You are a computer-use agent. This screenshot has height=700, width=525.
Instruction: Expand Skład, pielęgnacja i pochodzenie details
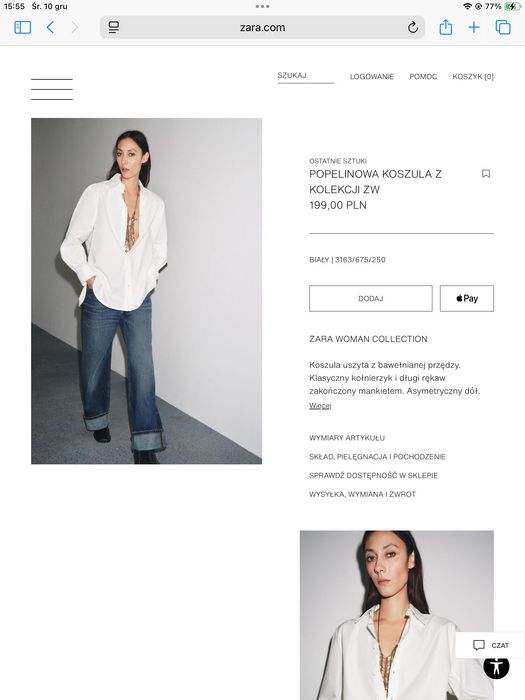[x=377, y=457]
